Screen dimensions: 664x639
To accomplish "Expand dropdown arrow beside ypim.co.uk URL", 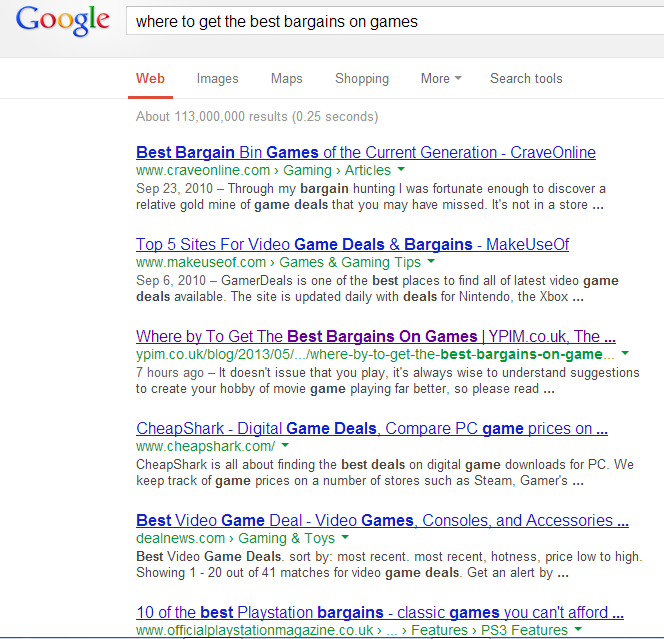I will pyautogui.click(x=625, y=353).
